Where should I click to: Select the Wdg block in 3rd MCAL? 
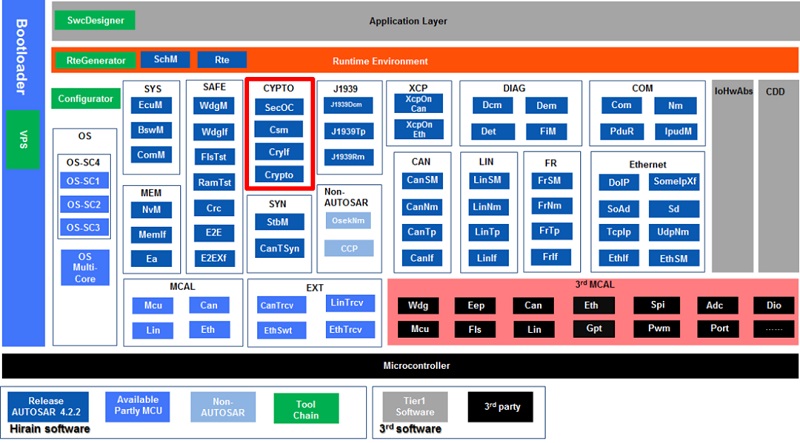[x=418, y=306]
